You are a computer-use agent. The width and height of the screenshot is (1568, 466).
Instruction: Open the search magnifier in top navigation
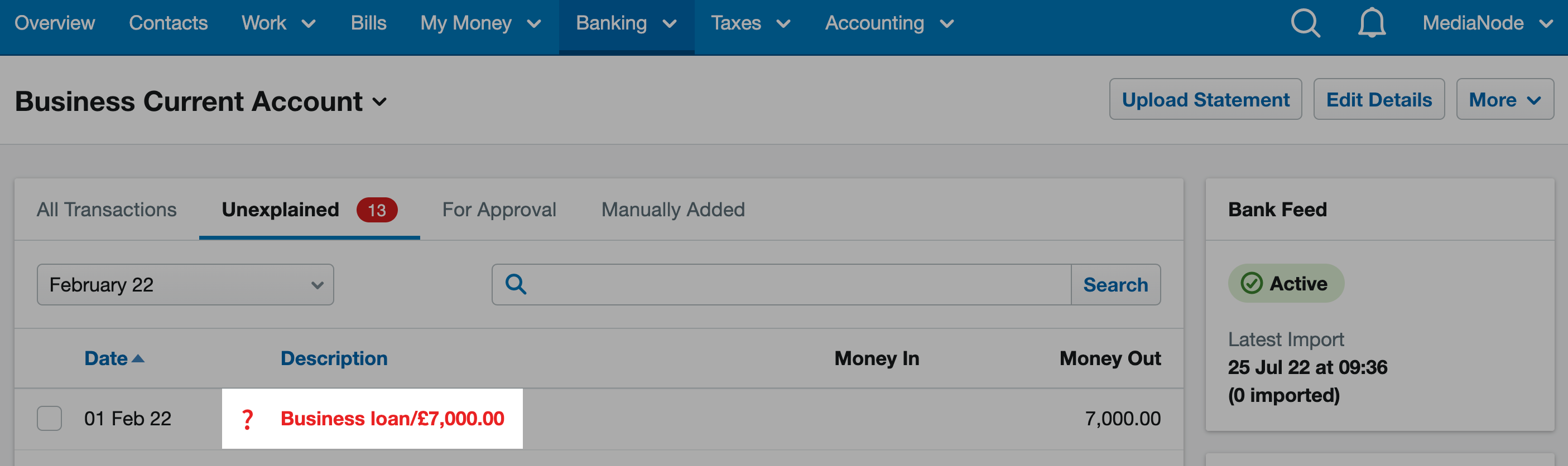point(1305,24)
